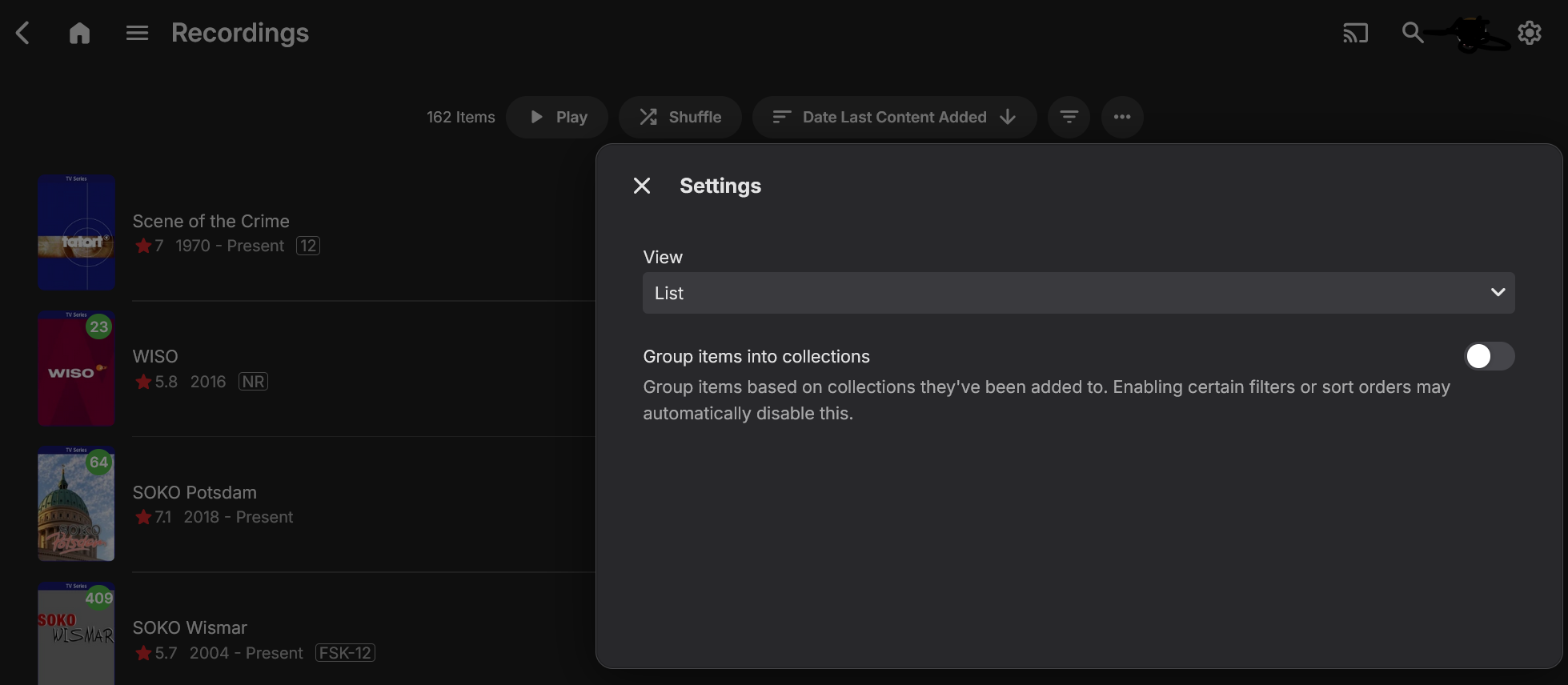Open the Scene of the Crime title
The width and height of the screenshot is (1568, 685).
(211, 221)
